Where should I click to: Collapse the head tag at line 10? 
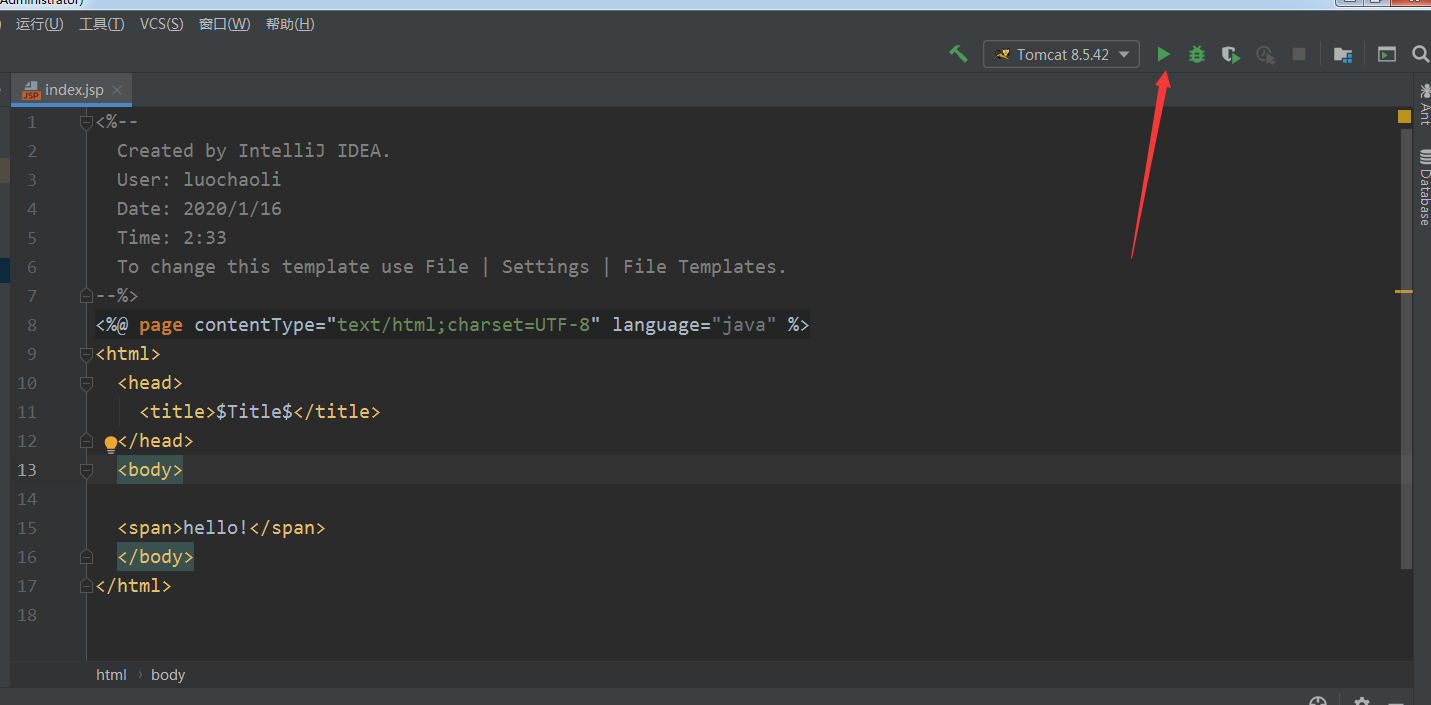click(86, 383)
